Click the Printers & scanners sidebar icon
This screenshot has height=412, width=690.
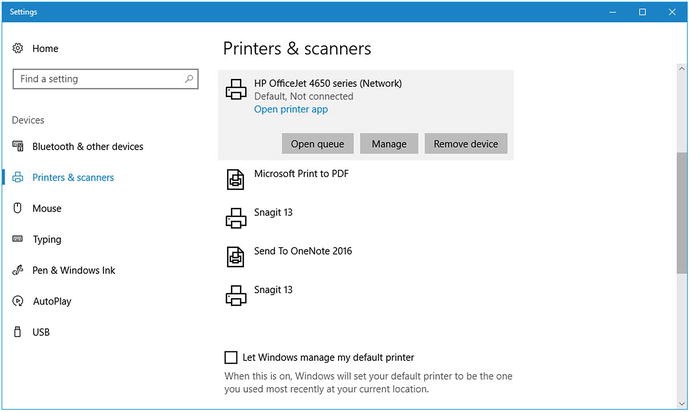pos(18,177)
